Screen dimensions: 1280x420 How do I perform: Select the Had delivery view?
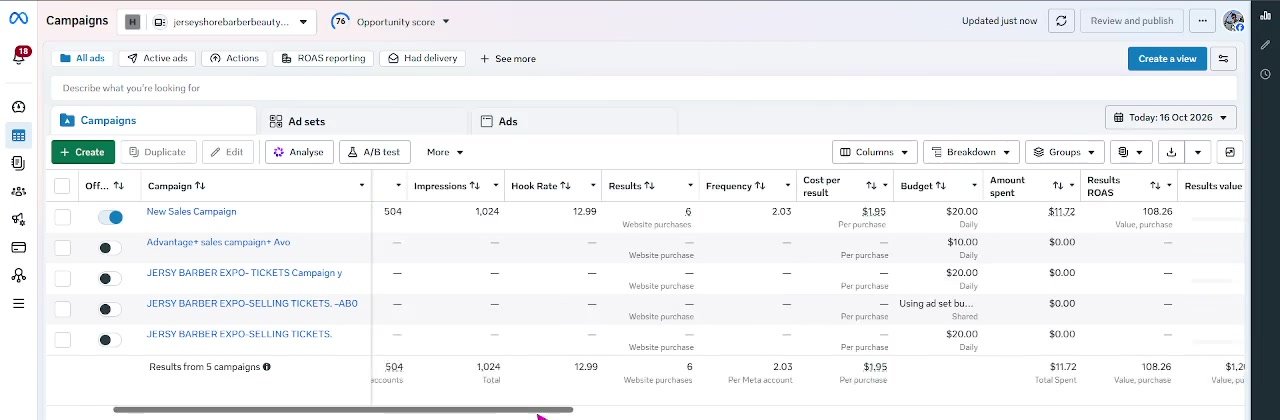423,58
